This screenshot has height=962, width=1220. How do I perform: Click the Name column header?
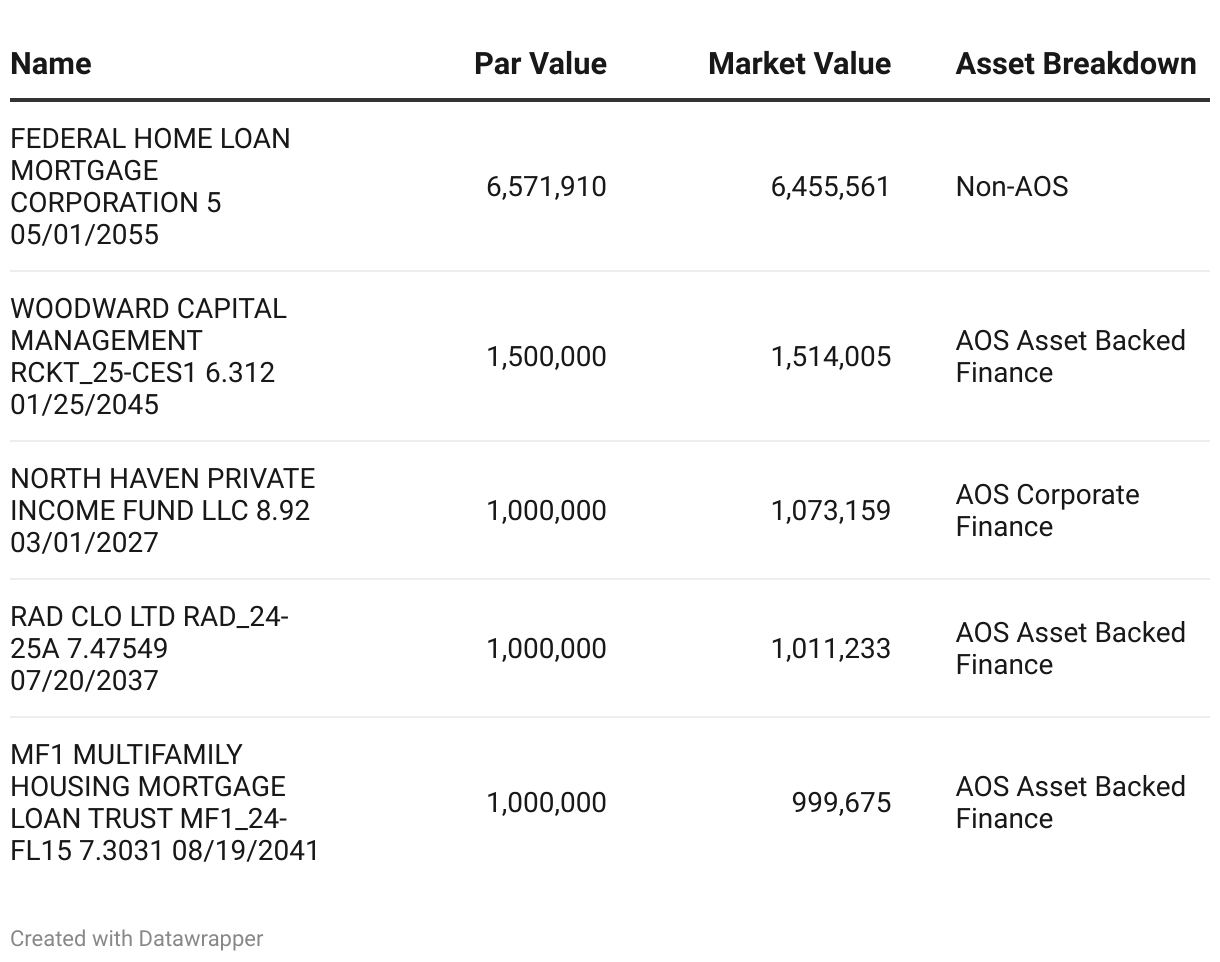tap(50, 63)
